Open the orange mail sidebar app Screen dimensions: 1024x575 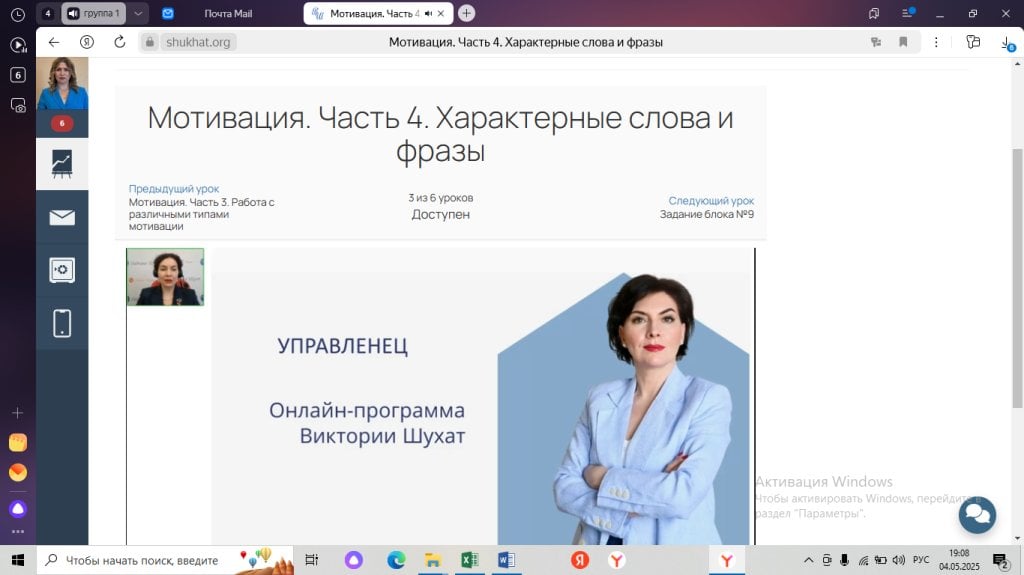pyautogui.click(x=18, y=472)
